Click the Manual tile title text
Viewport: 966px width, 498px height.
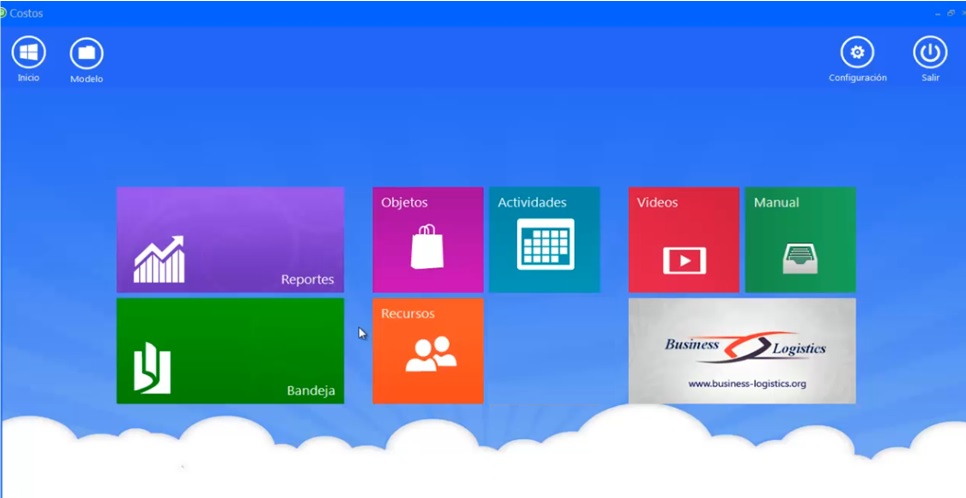click(776, 203)
